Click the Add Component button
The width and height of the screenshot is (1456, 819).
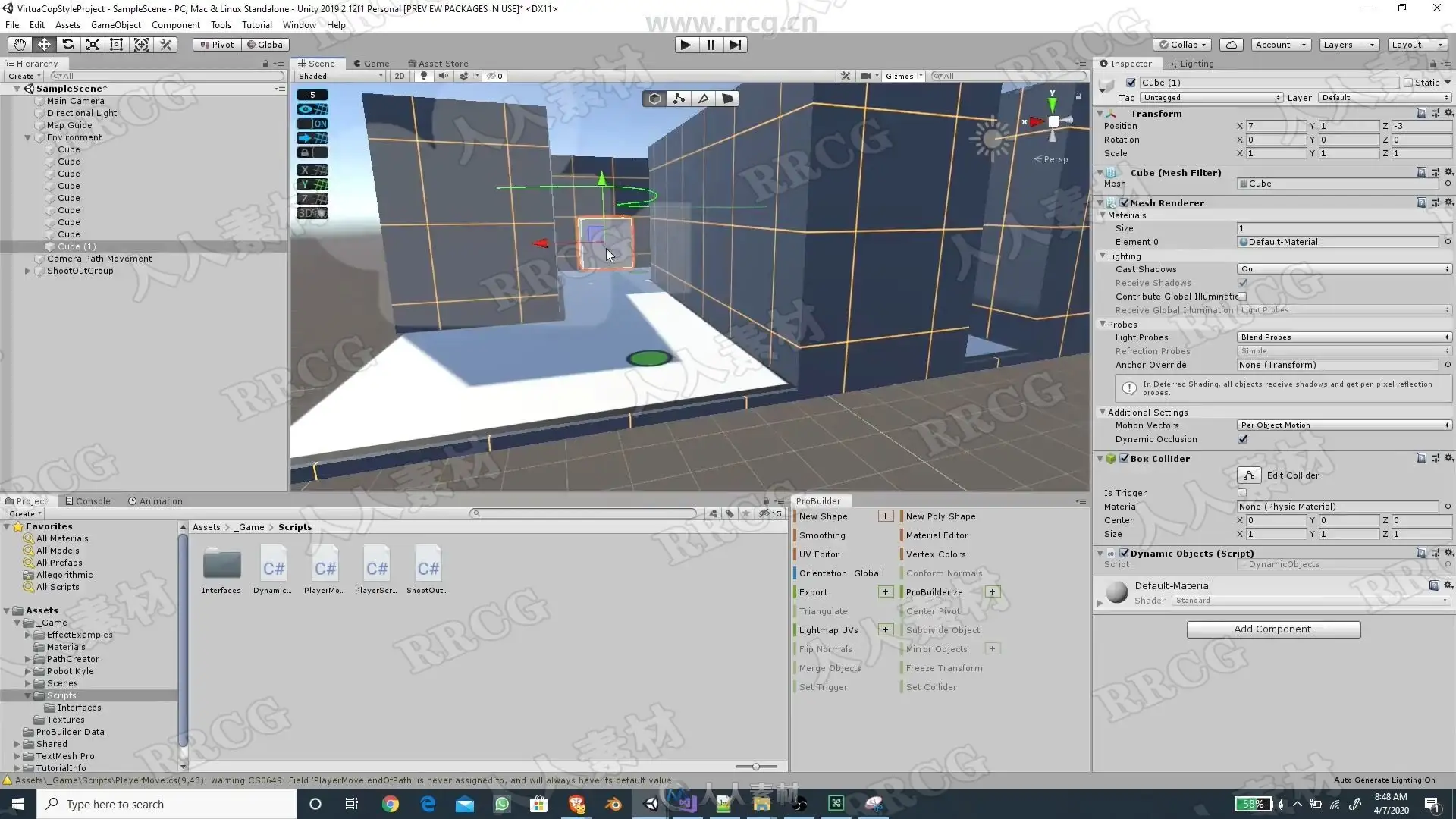coord(1272,629)
